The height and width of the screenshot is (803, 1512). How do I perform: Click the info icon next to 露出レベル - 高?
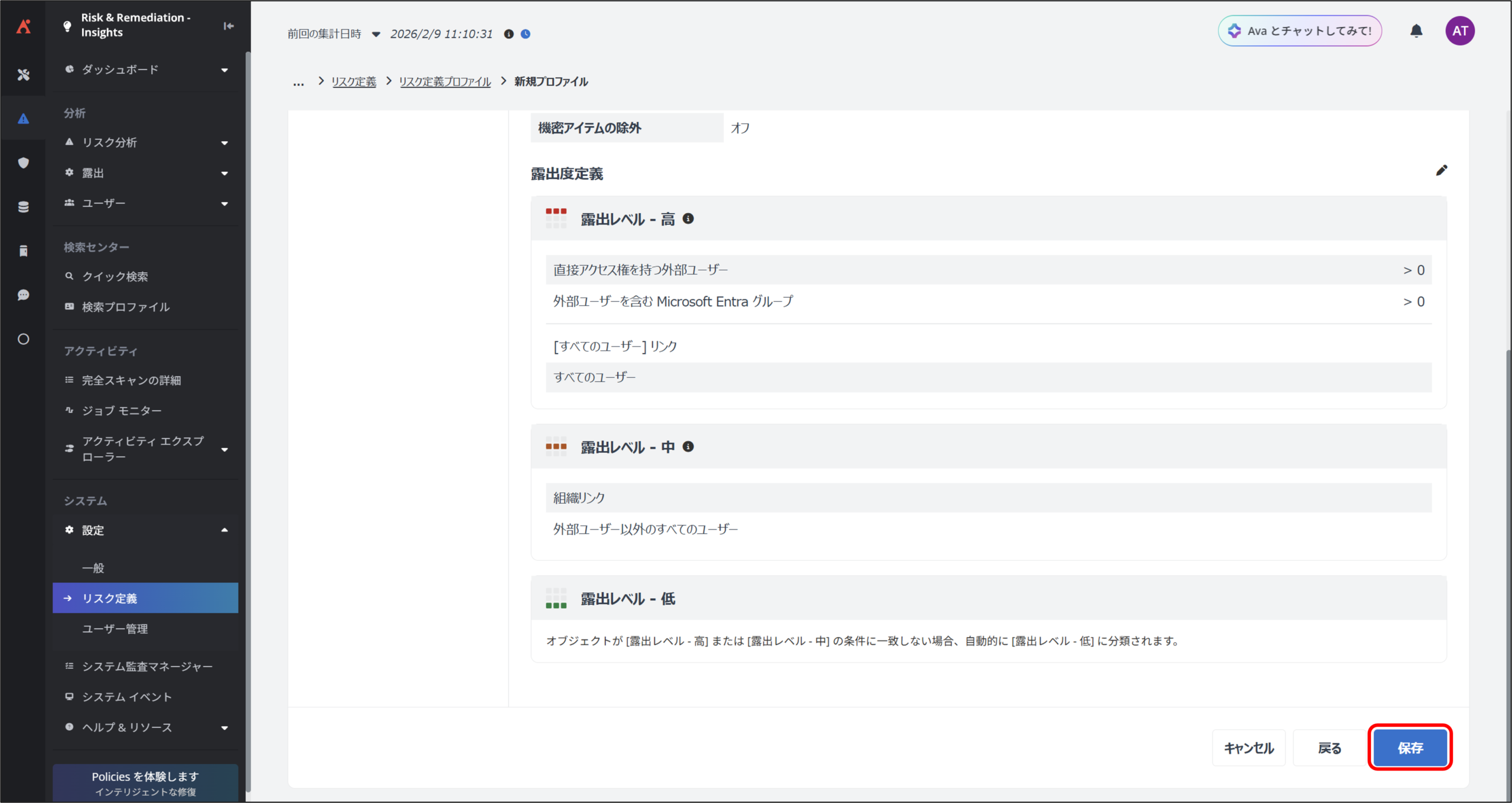click(688, 219)
